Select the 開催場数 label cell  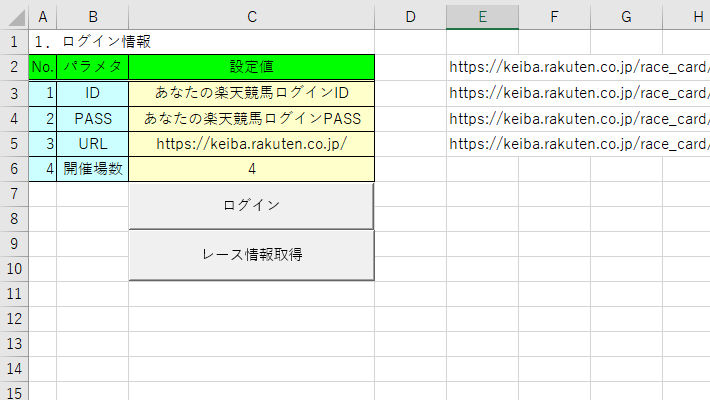[93, 169]
